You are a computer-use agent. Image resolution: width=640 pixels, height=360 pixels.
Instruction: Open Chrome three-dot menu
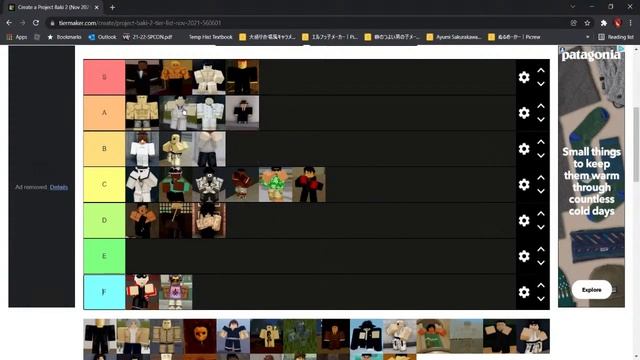click(631, 23)
